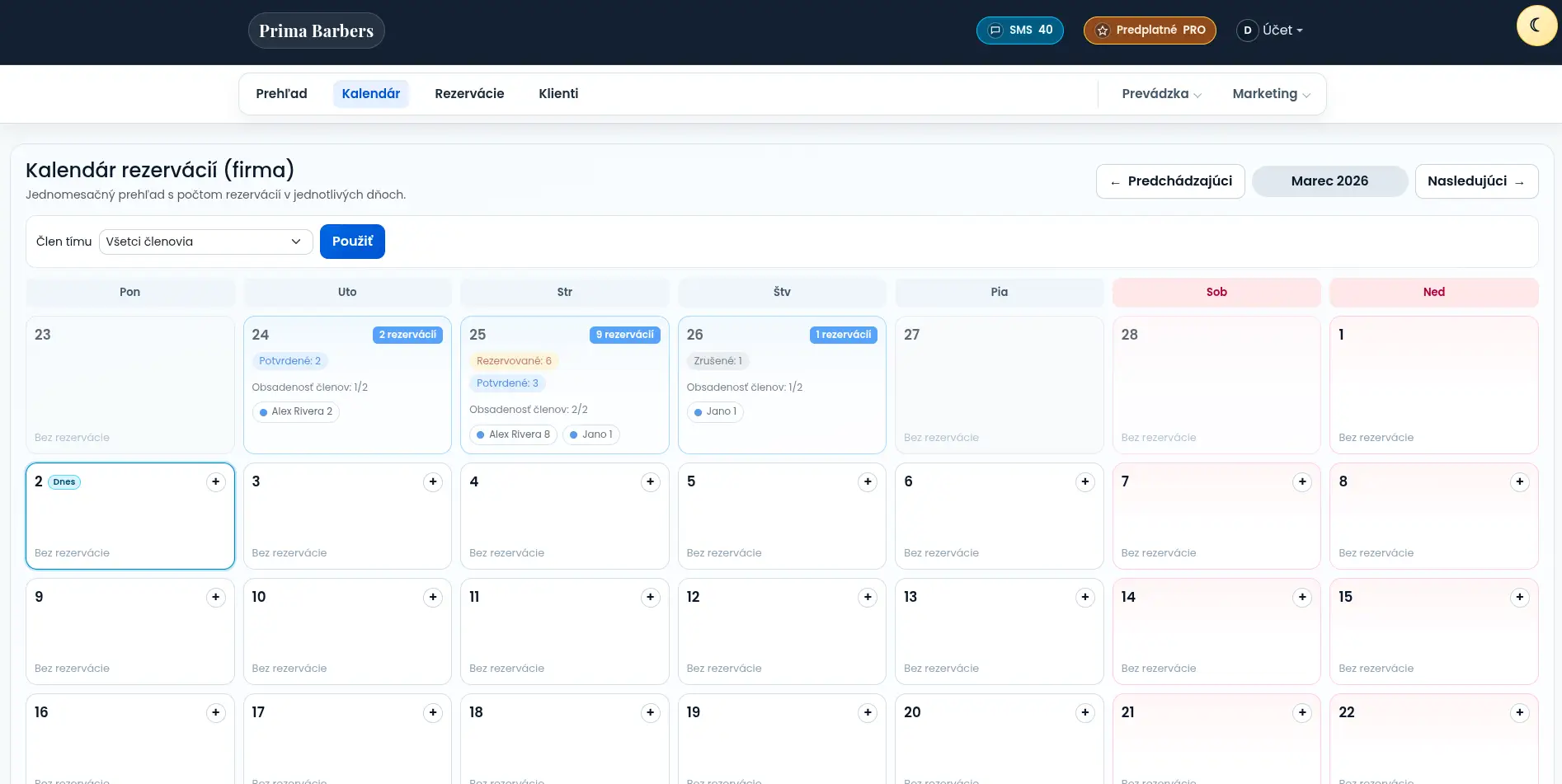Add a reservation on day 8 with the plus icon
Screen dimensions: 1562x784
tap(1519, 482)
